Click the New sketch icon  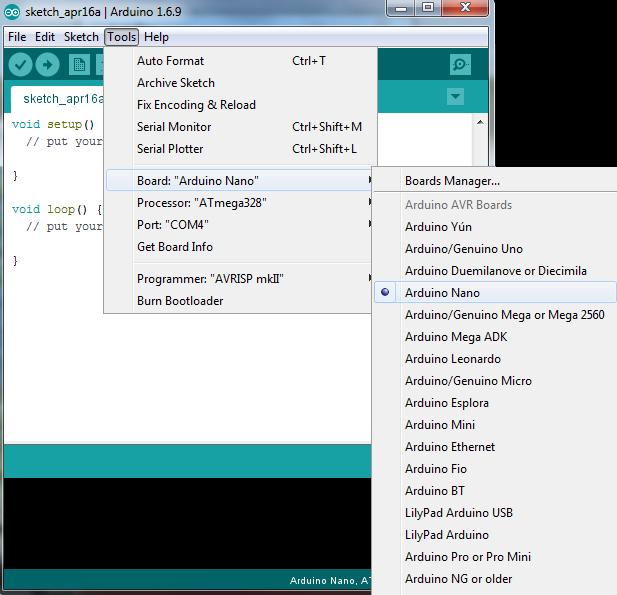[x=79, y=65]
